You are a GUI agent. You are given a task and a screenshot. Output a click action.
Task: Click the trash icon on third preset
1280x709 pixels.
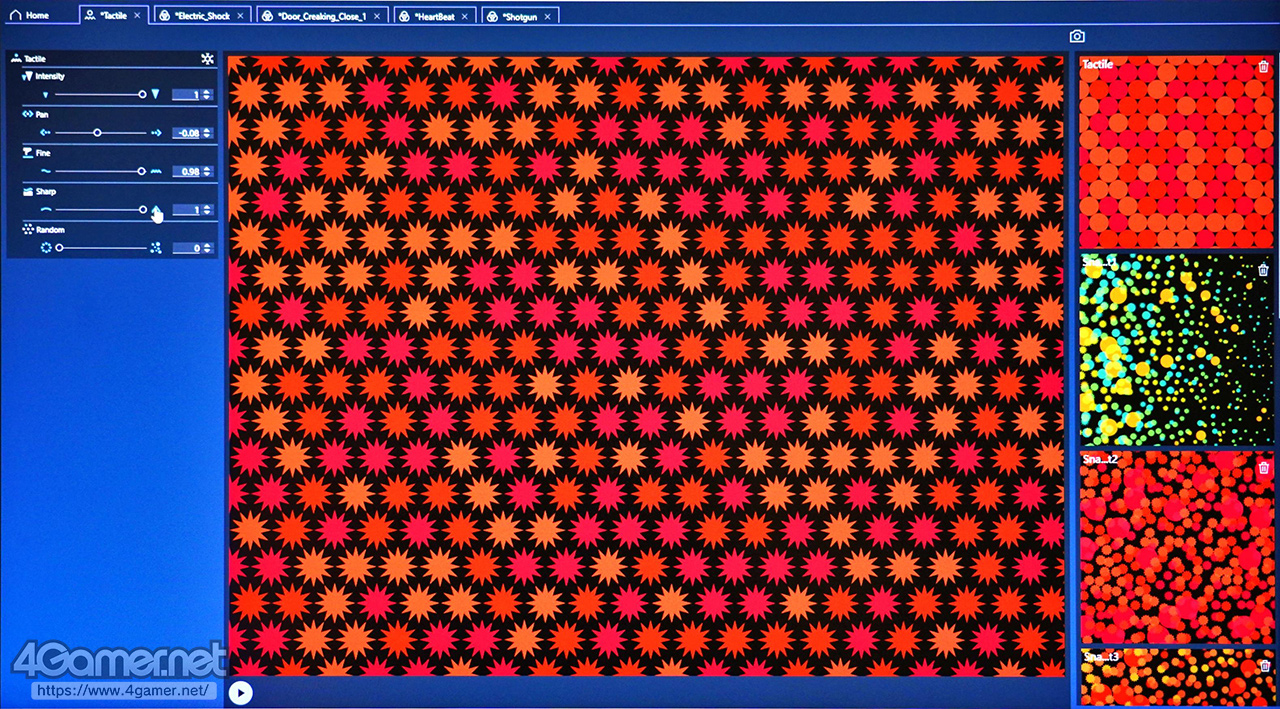(x=1263, y=467)
